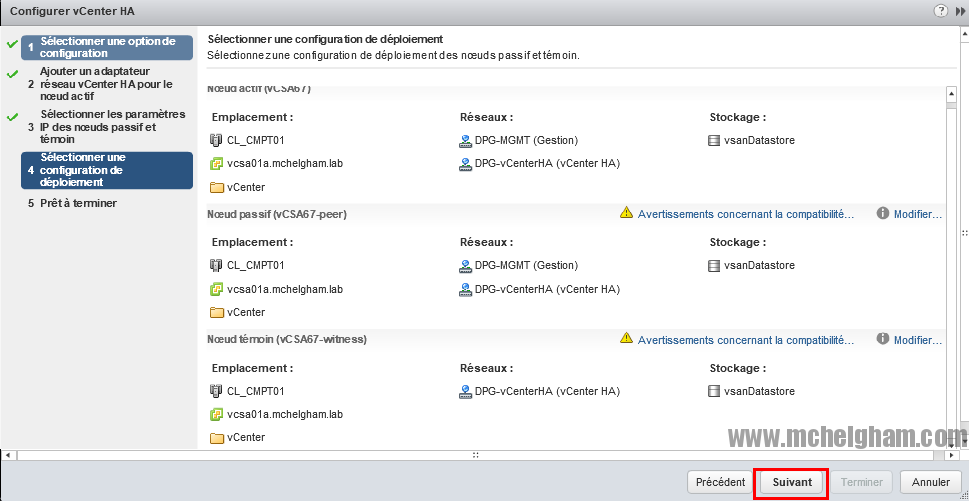The width and height of the screenshot is (969, 501).
Task: Click vCenter server icon under Nœud témoin
Action: pos(216,415)
